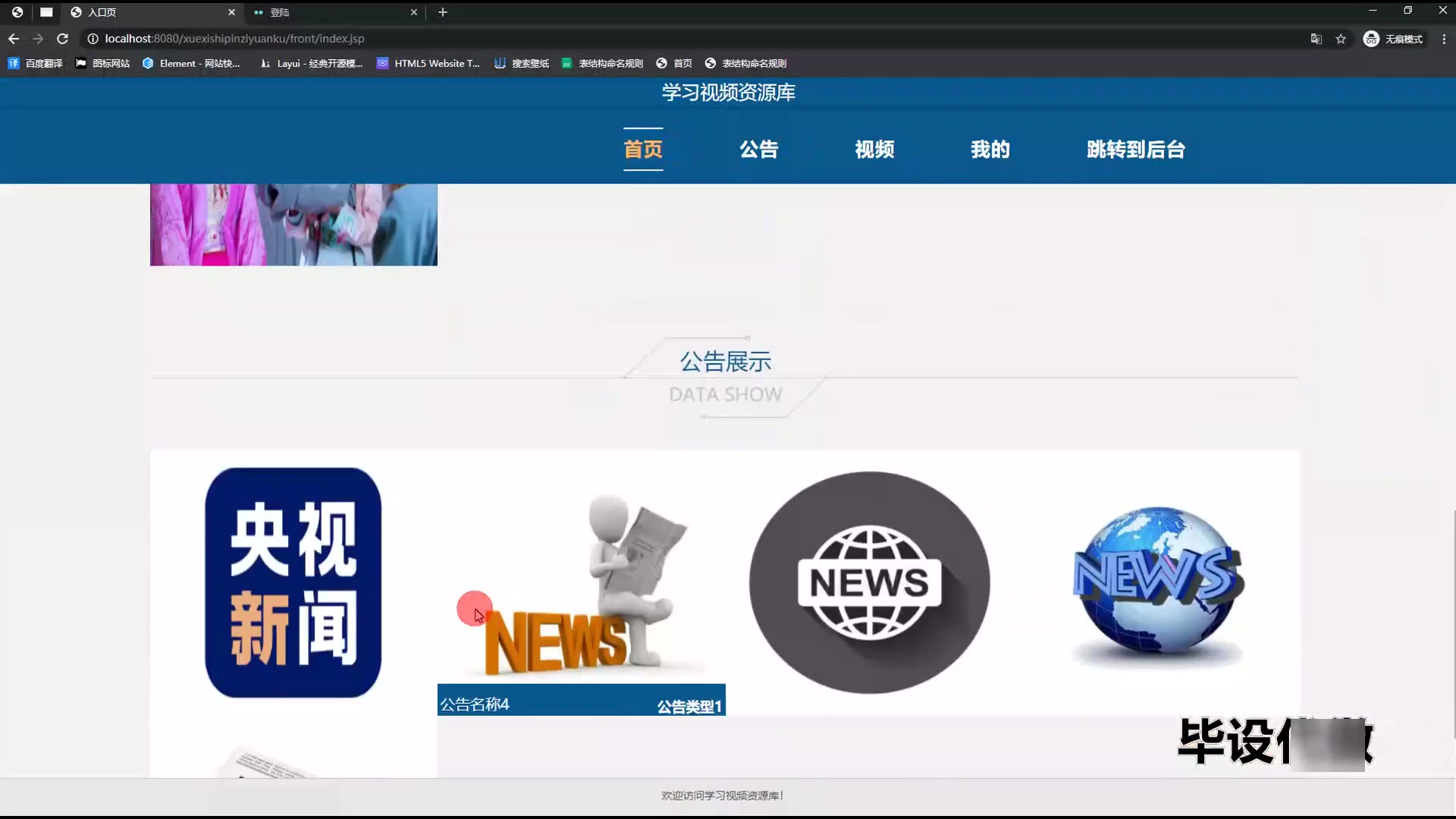The image size is (1456, 819).
Task: Reload the page with the refresh icon
Action: (63, 39)
